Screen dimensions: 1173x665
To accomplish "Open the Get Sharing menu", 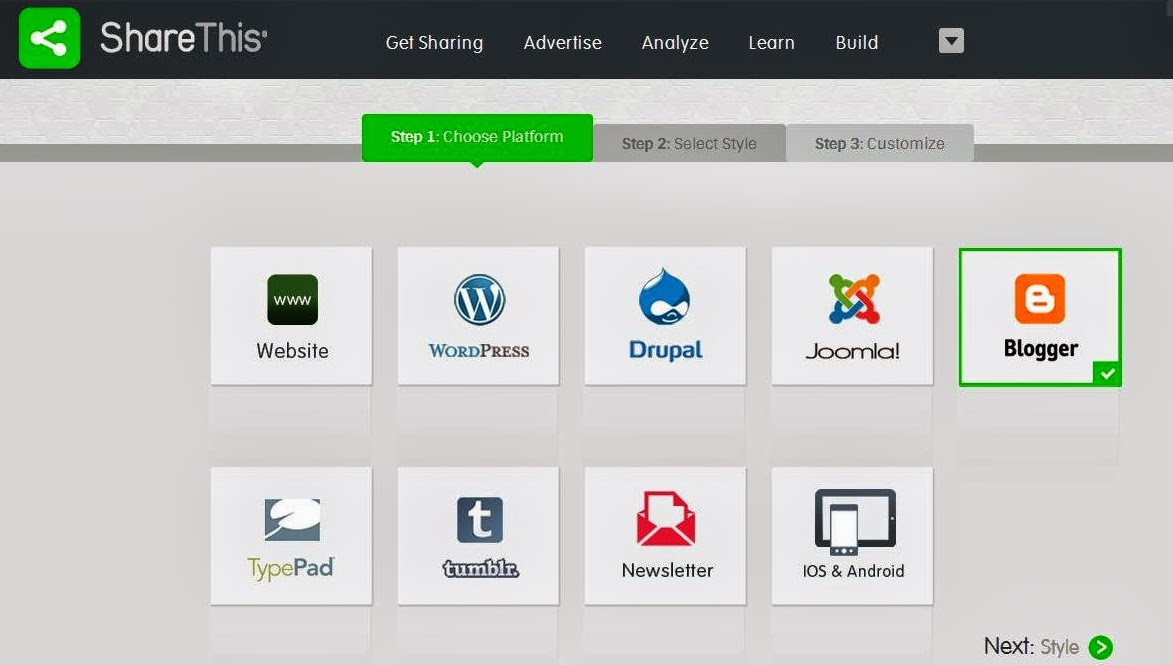I will [434, 43].
